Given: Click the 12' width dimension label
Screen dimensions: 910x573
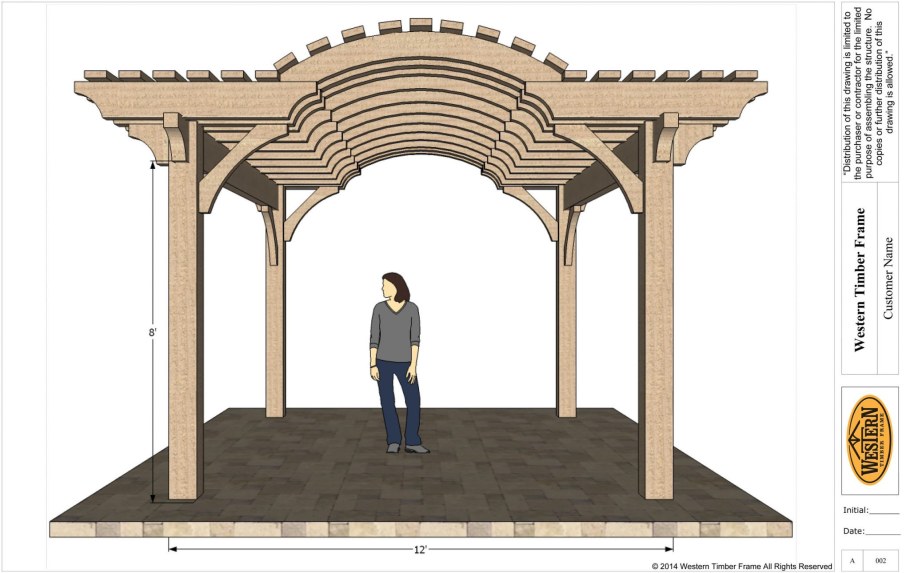Looking at the screenshot, I should pos(421,548).
